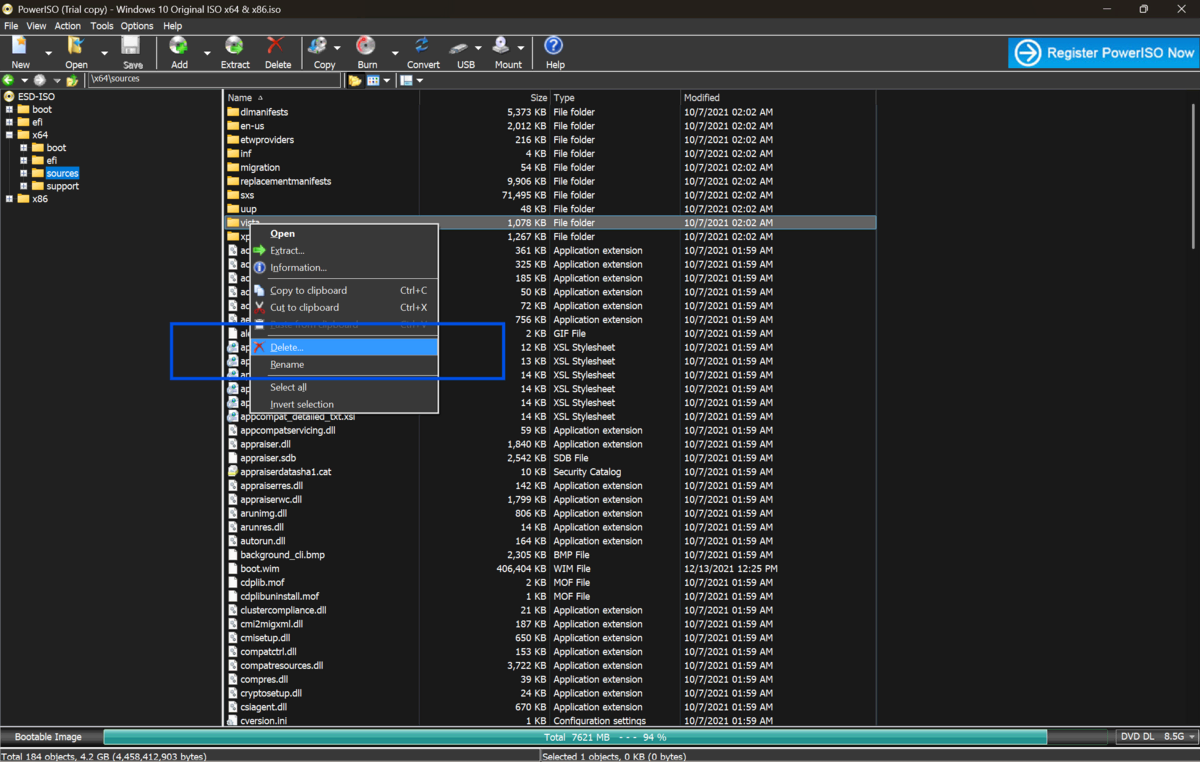Image resolution: width=1200 pixels, height=762 pixels.
Task: Select Rename from the context menu
Action: coord(287,365)
